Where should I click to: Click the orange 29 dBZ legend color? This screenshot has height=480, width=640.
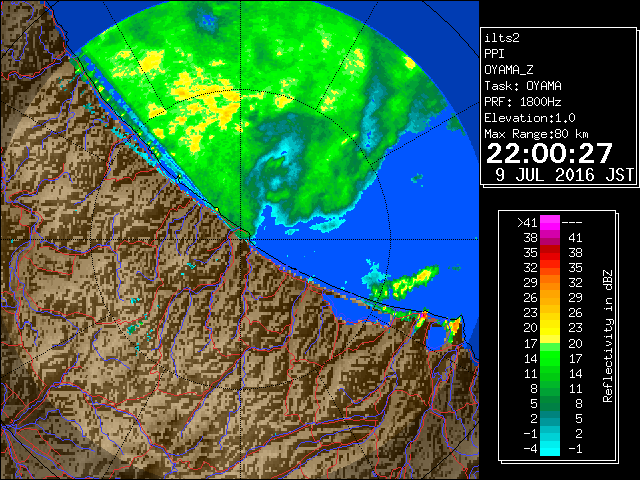click(x=550, y=283)
